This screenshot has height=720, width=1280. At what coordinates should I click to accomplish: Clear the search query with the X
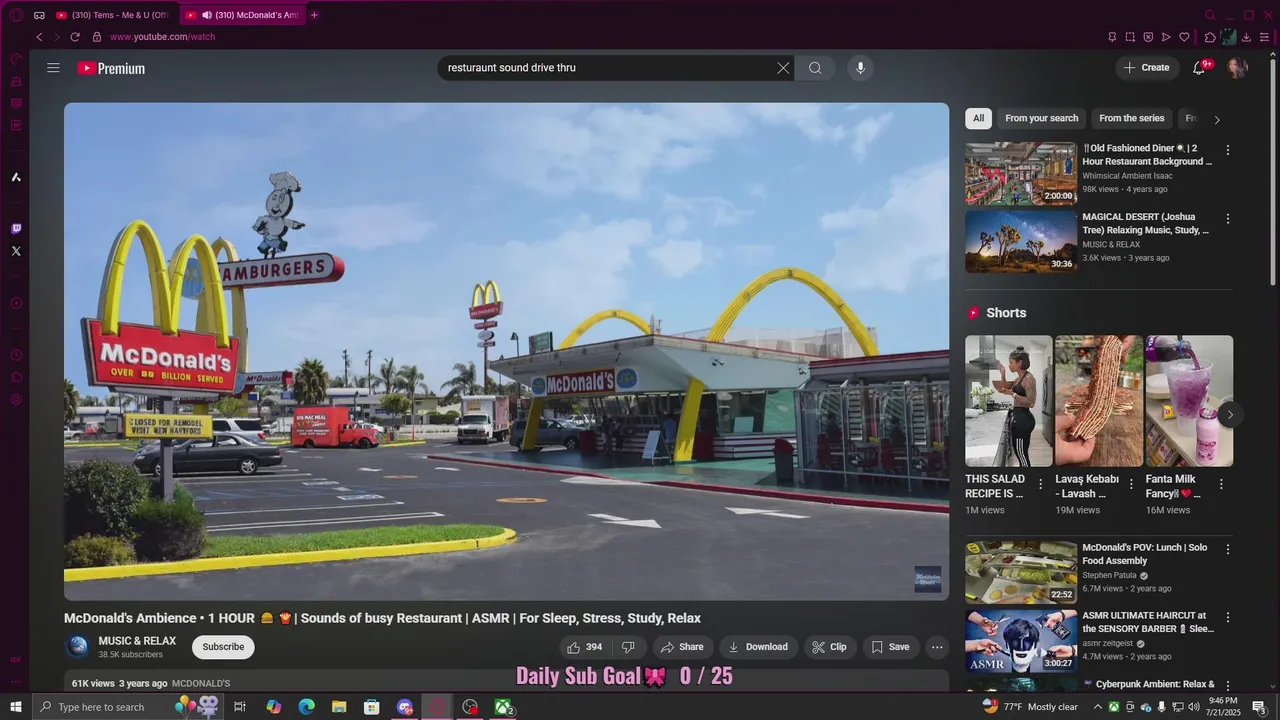(x=783, y=68)
